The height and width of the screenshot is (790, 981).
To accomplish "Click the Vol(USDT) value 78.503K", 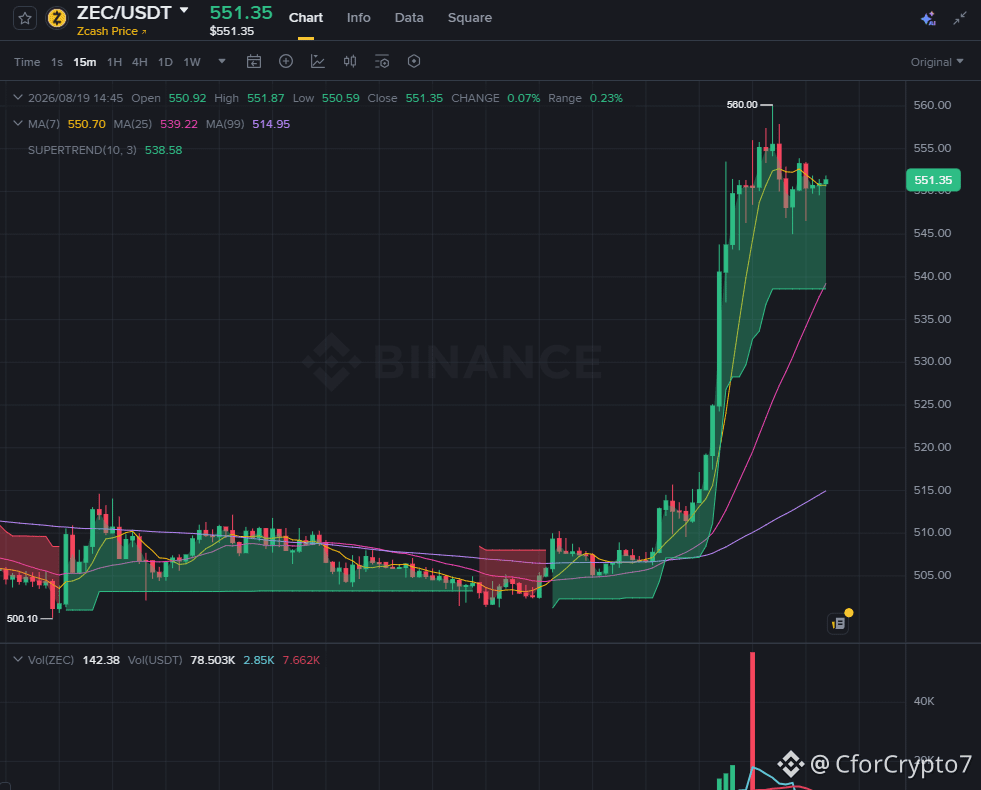I will [213, 660].
